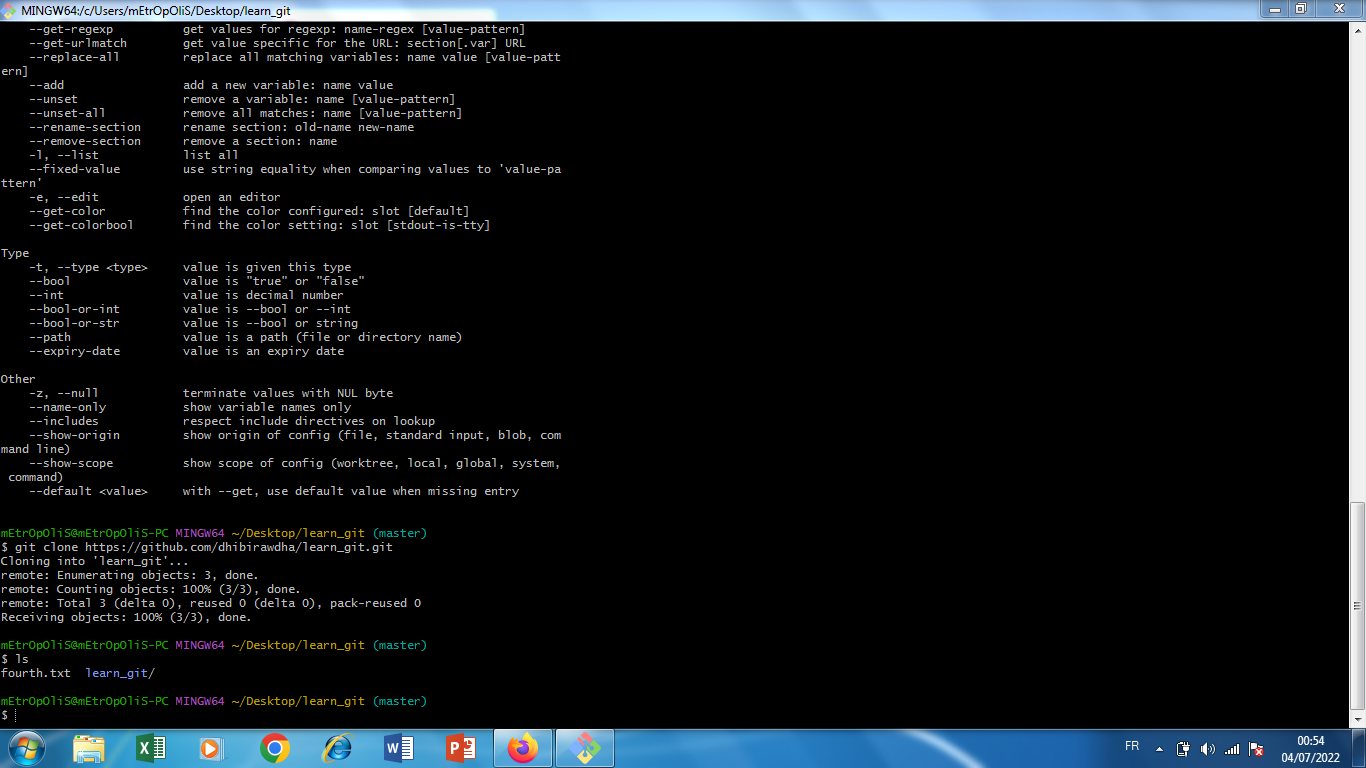The width and height of the screenshot is (1366, 768).
Task: Click the '--fixed-value' option text
Action: coord(75,169)
